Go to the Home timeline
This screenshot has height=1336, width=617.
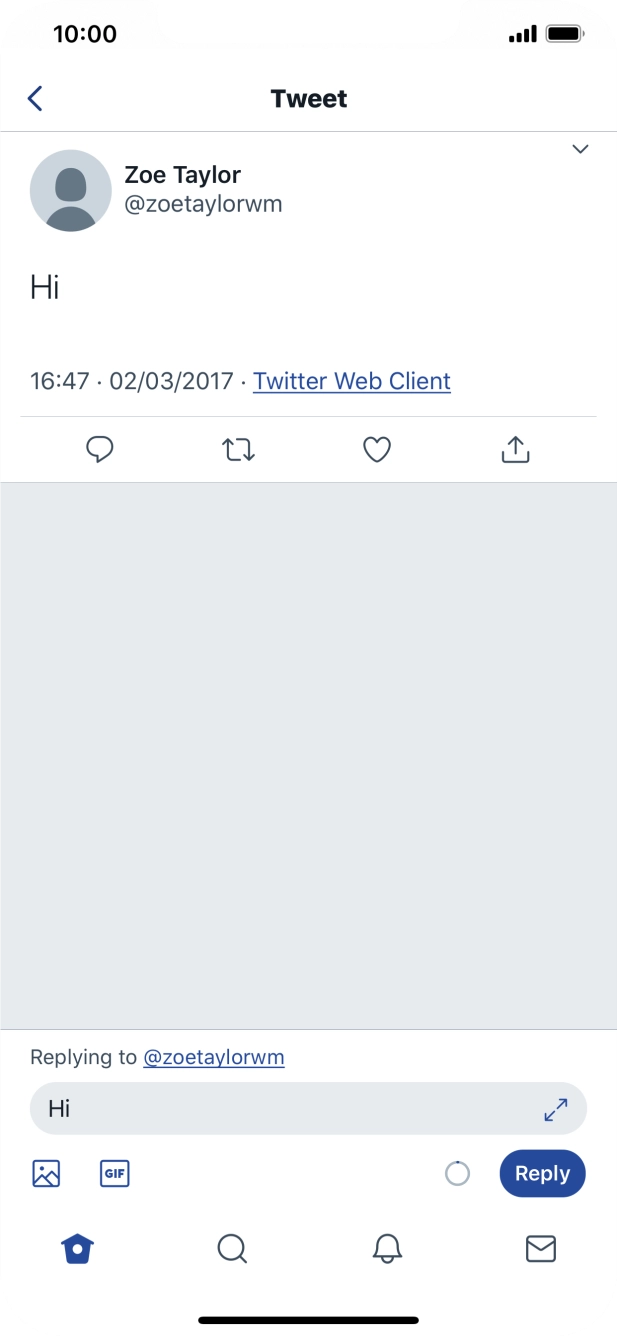[77, 1248]
